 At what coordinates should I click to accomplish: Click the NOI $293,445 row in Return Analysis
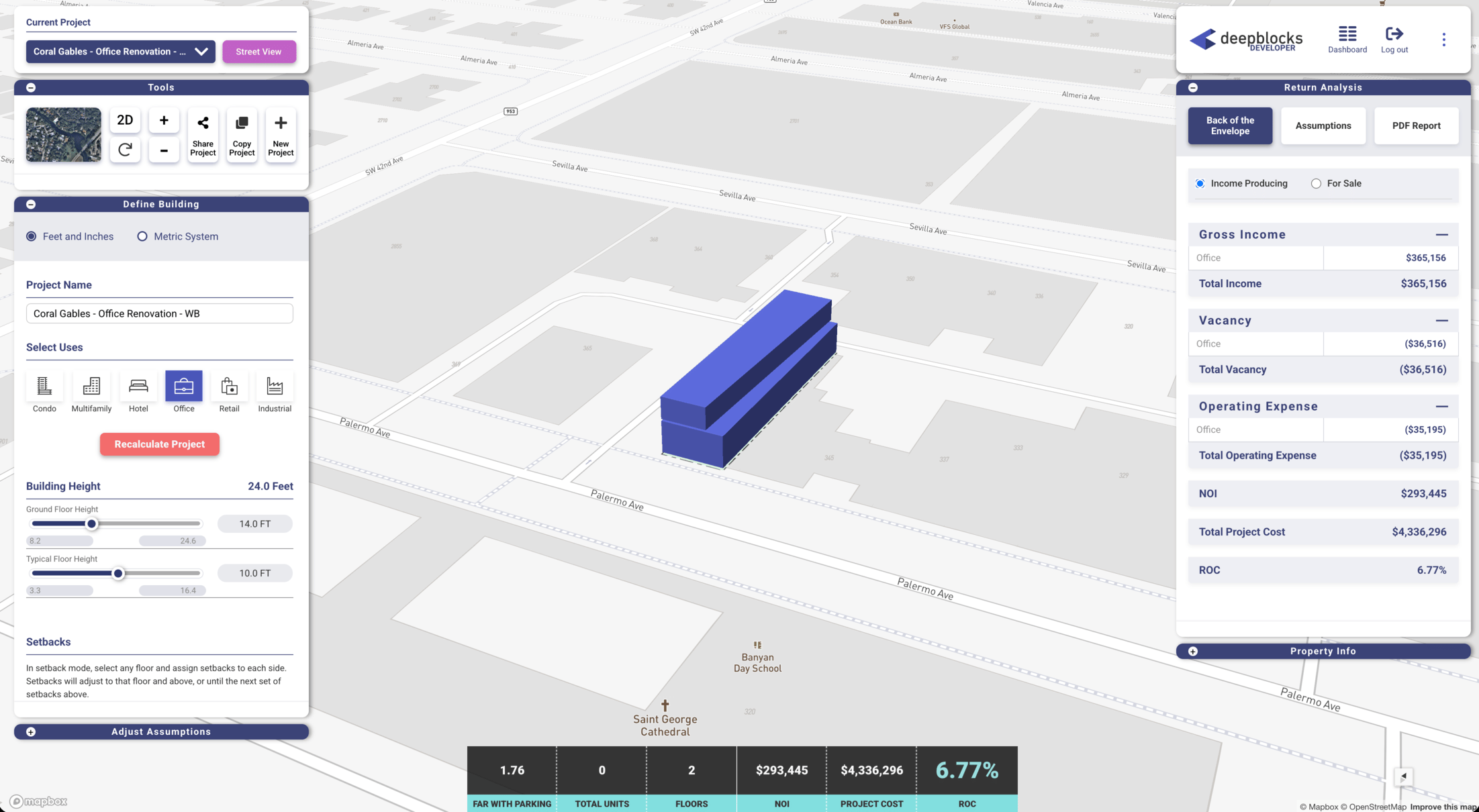pyautogui.click(x=1323, y=494)
